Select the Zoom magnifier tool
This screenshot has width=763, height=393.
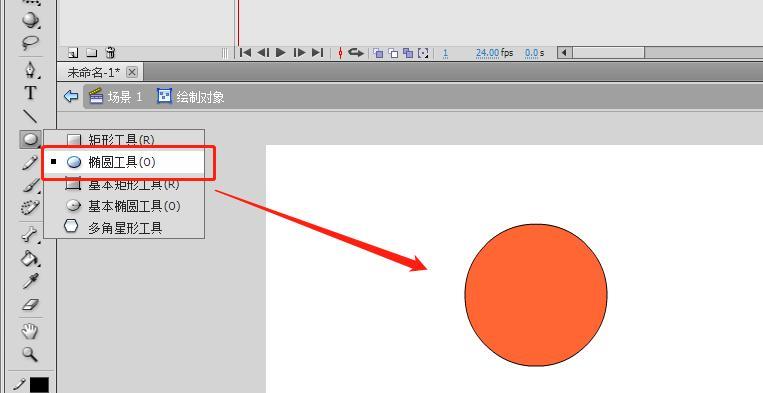coord(30,354)
